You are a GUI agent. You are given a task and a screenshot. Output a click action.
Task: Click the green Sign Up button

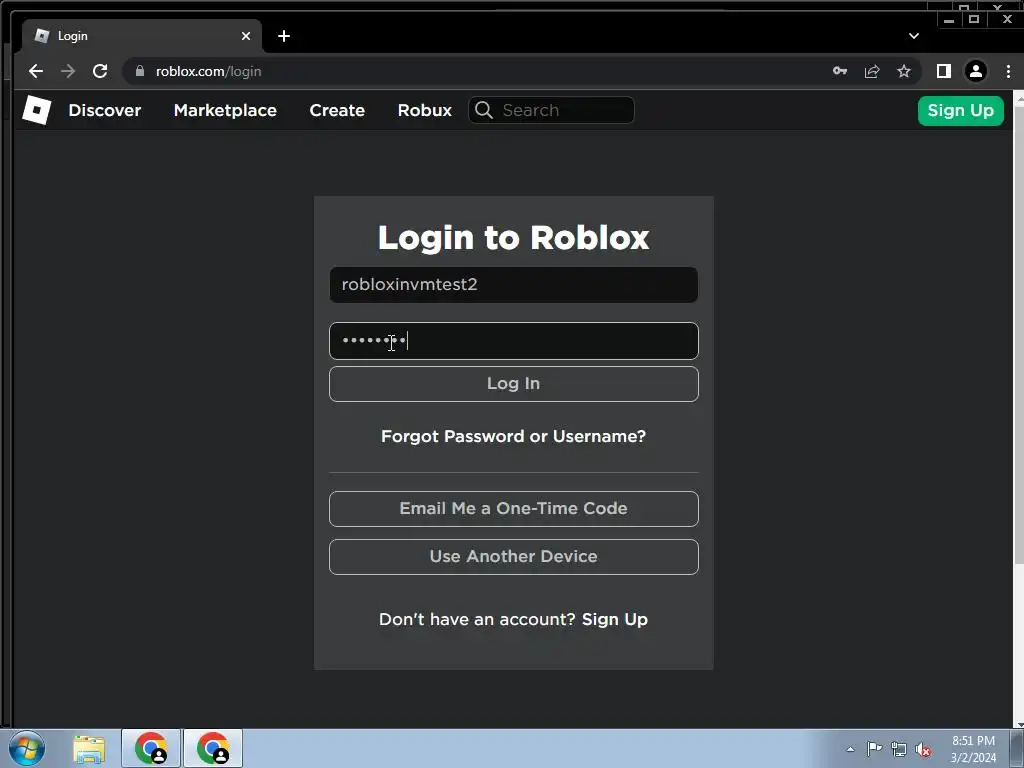(x=961, y=110)
